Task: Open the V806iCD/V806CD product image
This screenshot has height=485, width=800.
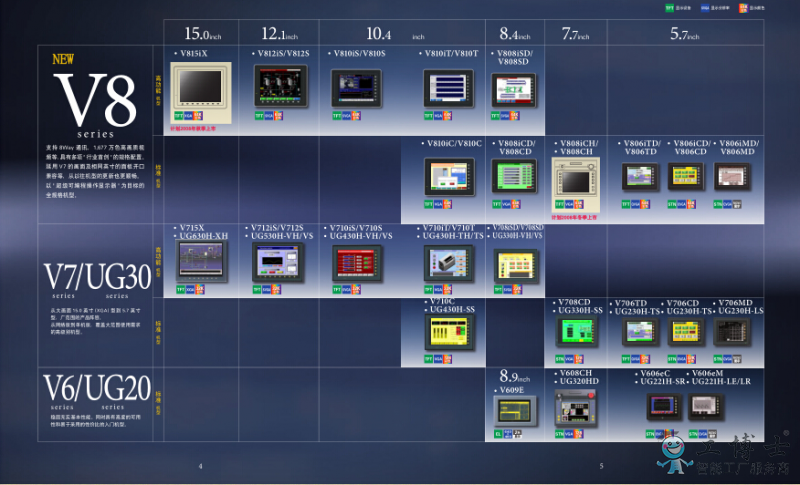Action: coord(686,176)
